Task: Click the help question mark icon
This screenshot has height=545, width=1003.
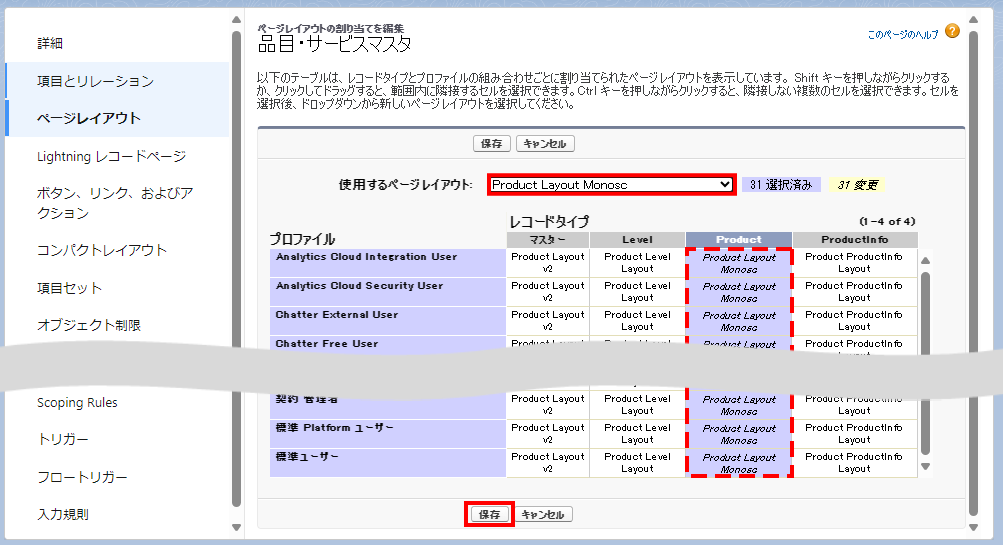Action: (x=951, y=33)
